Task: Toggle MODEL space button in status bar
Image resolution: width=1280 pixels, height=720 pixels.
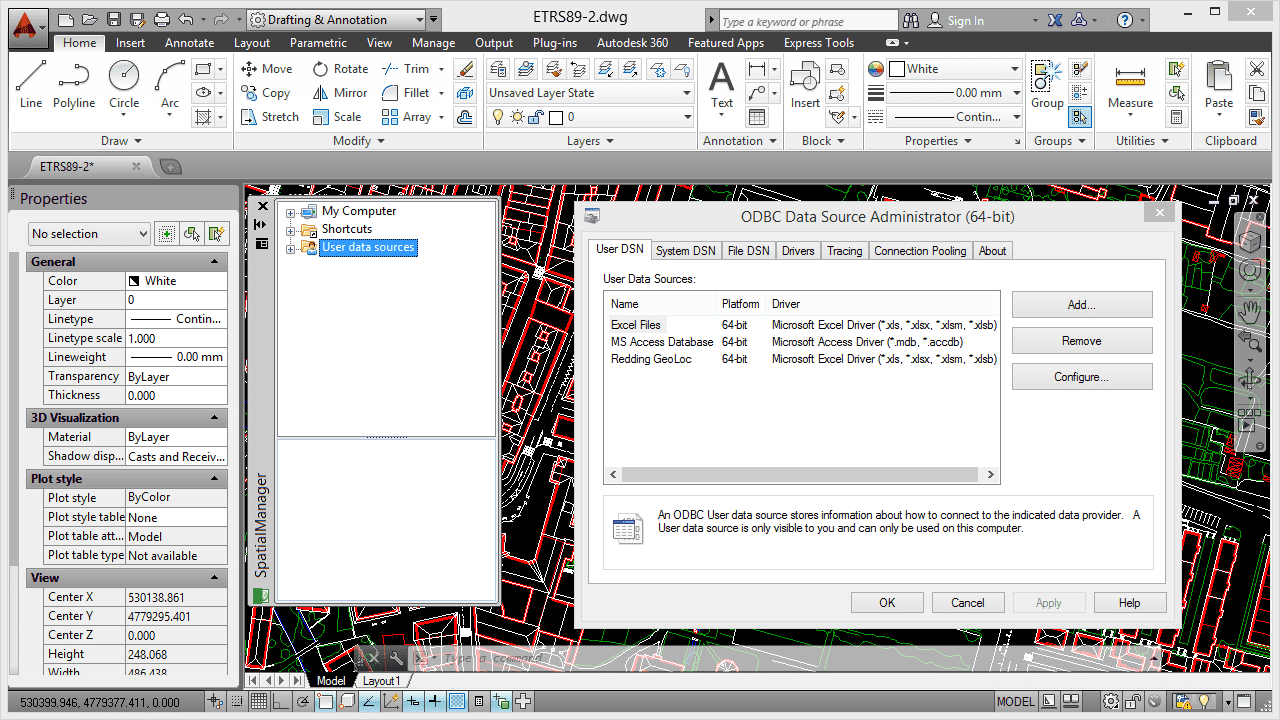Action: (1016, 701)
